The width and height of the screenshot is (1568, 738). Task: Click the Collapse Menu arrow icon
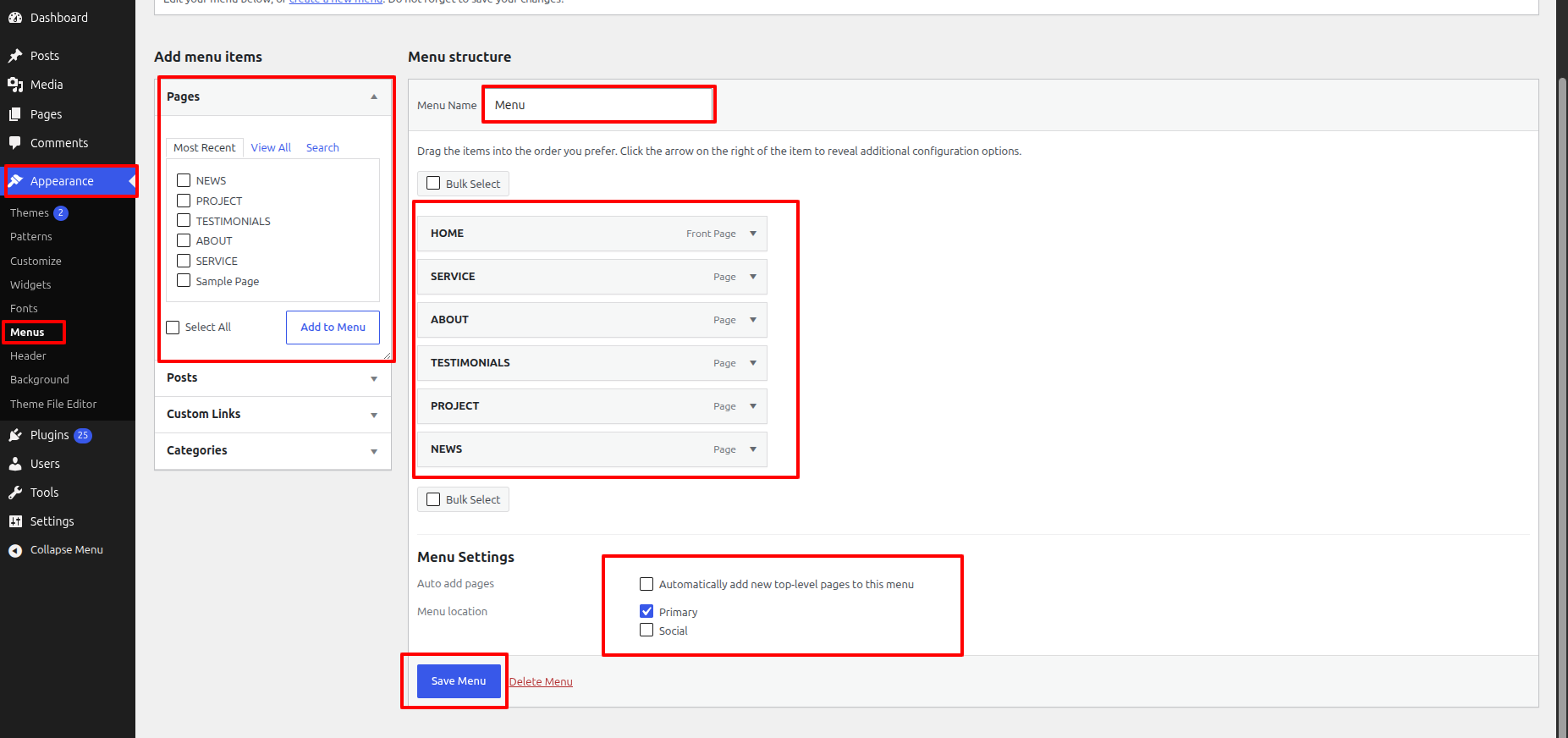[15, 550]
